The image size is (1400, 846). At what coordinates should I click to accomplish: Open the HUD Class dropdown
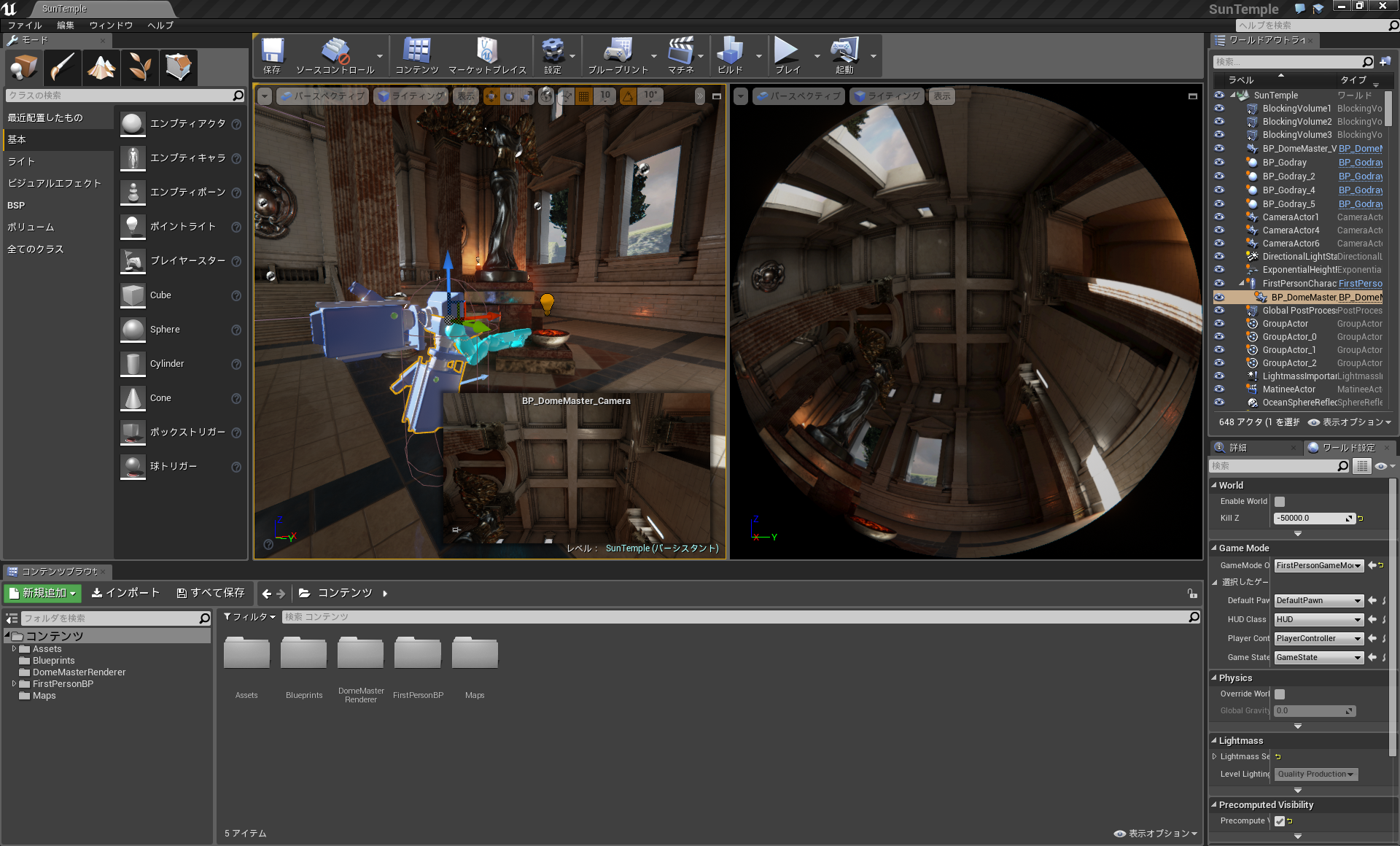(1318, 620)
